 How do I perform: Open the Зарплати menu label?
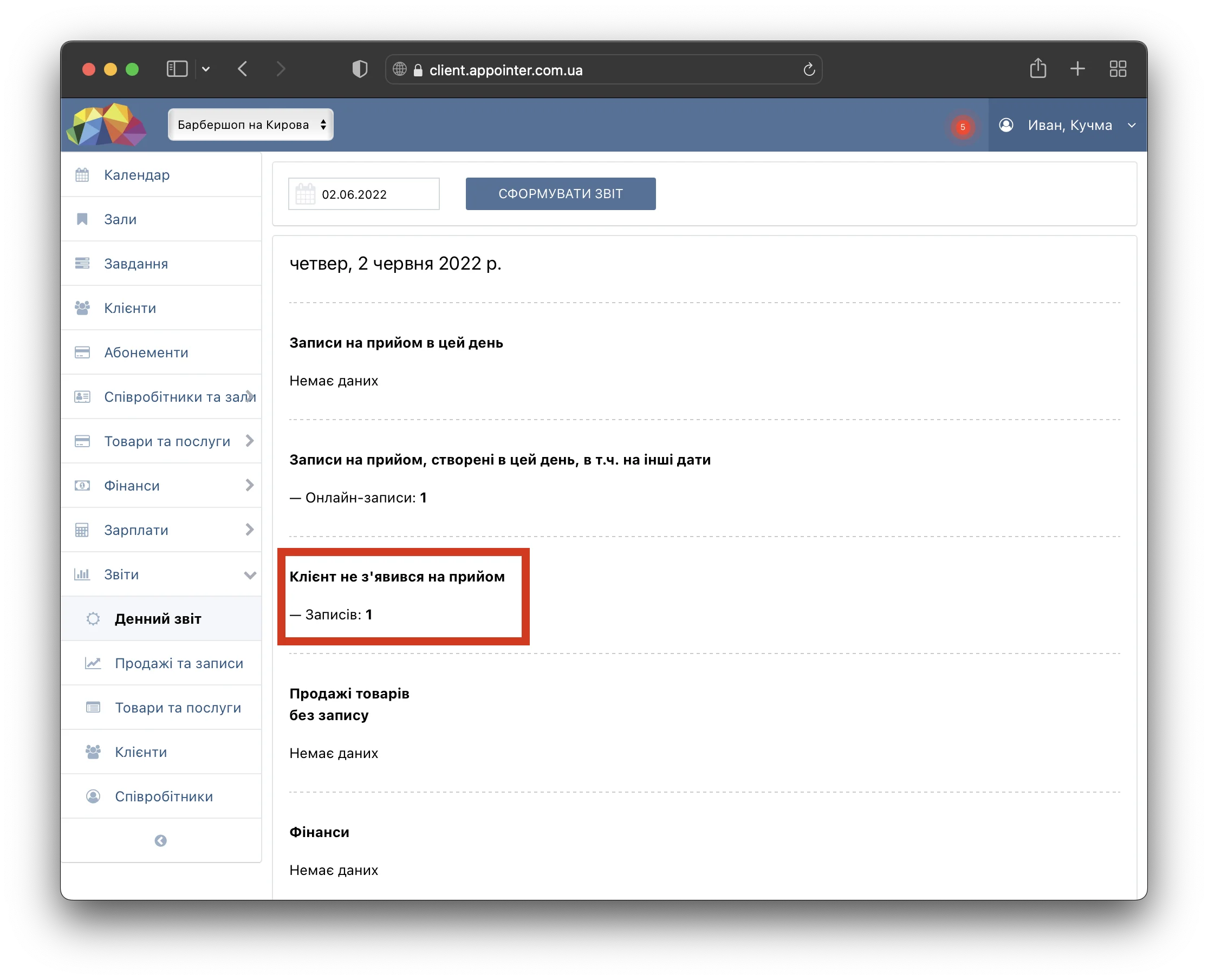click(137, 531)
